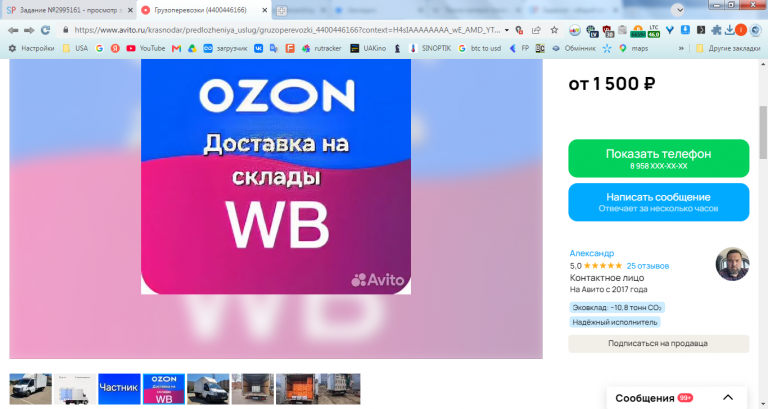
Task: Open the LTC price extension
Action: [654, 31]
